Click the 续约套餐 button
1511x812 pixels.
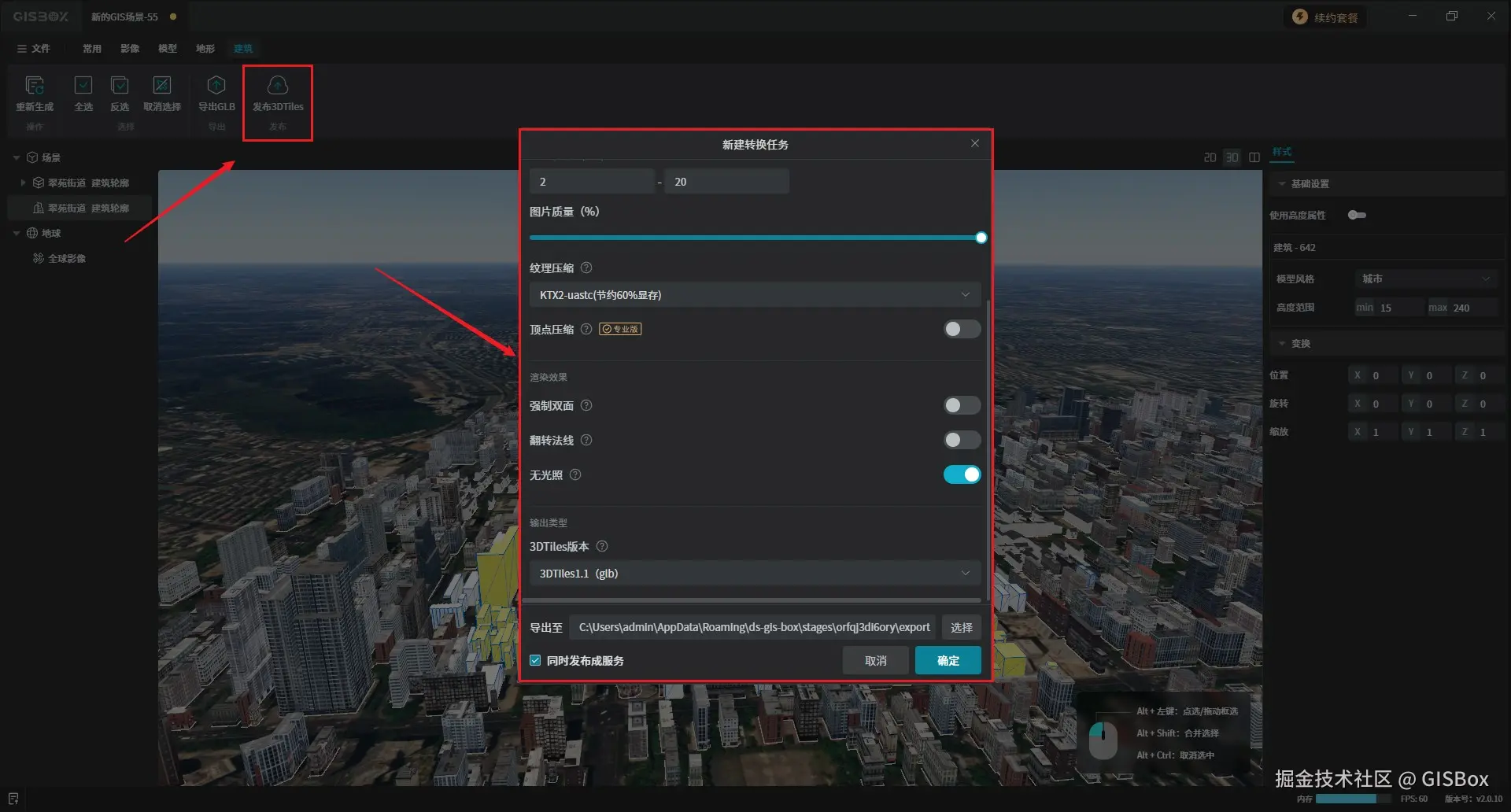pos(1326,17)
